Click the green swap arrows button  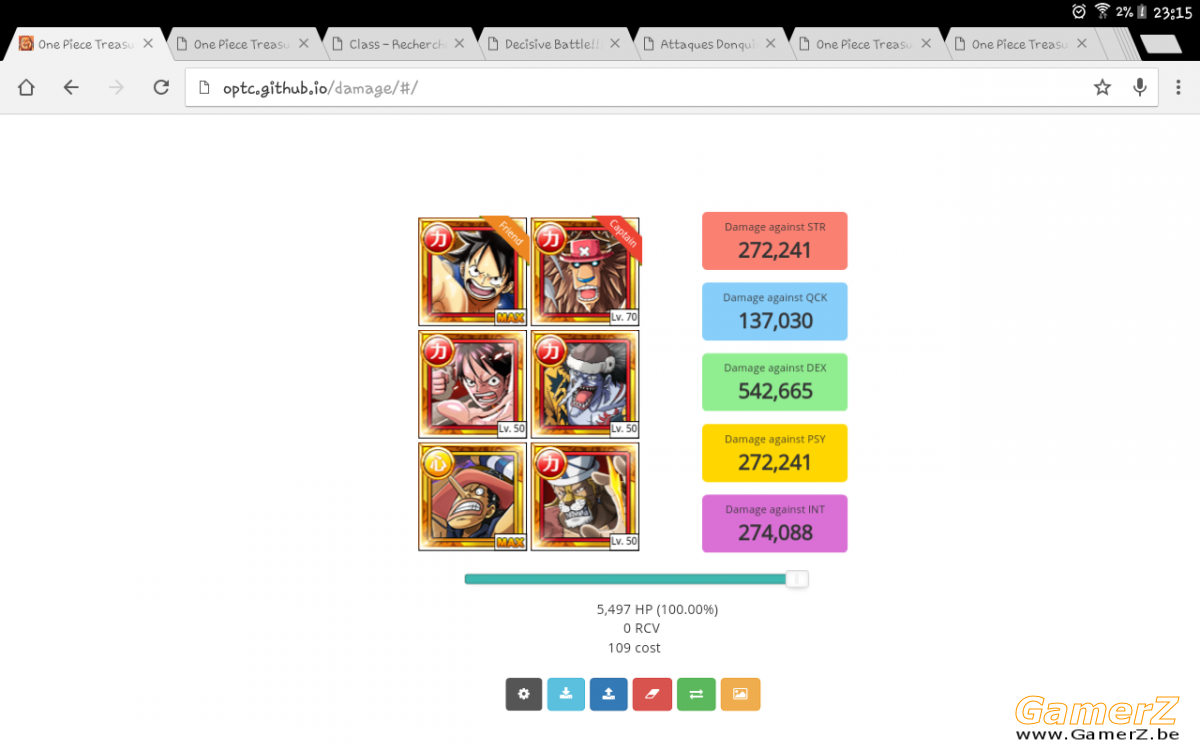[696, 694]
